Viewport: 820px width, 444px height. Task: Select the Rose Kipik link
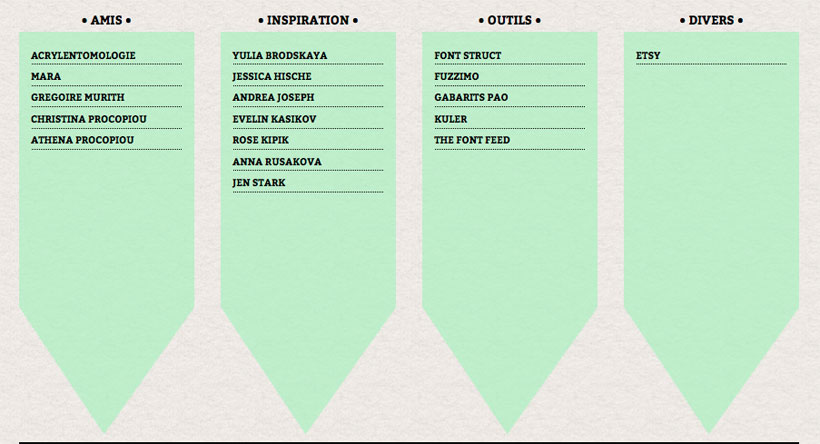260,140
